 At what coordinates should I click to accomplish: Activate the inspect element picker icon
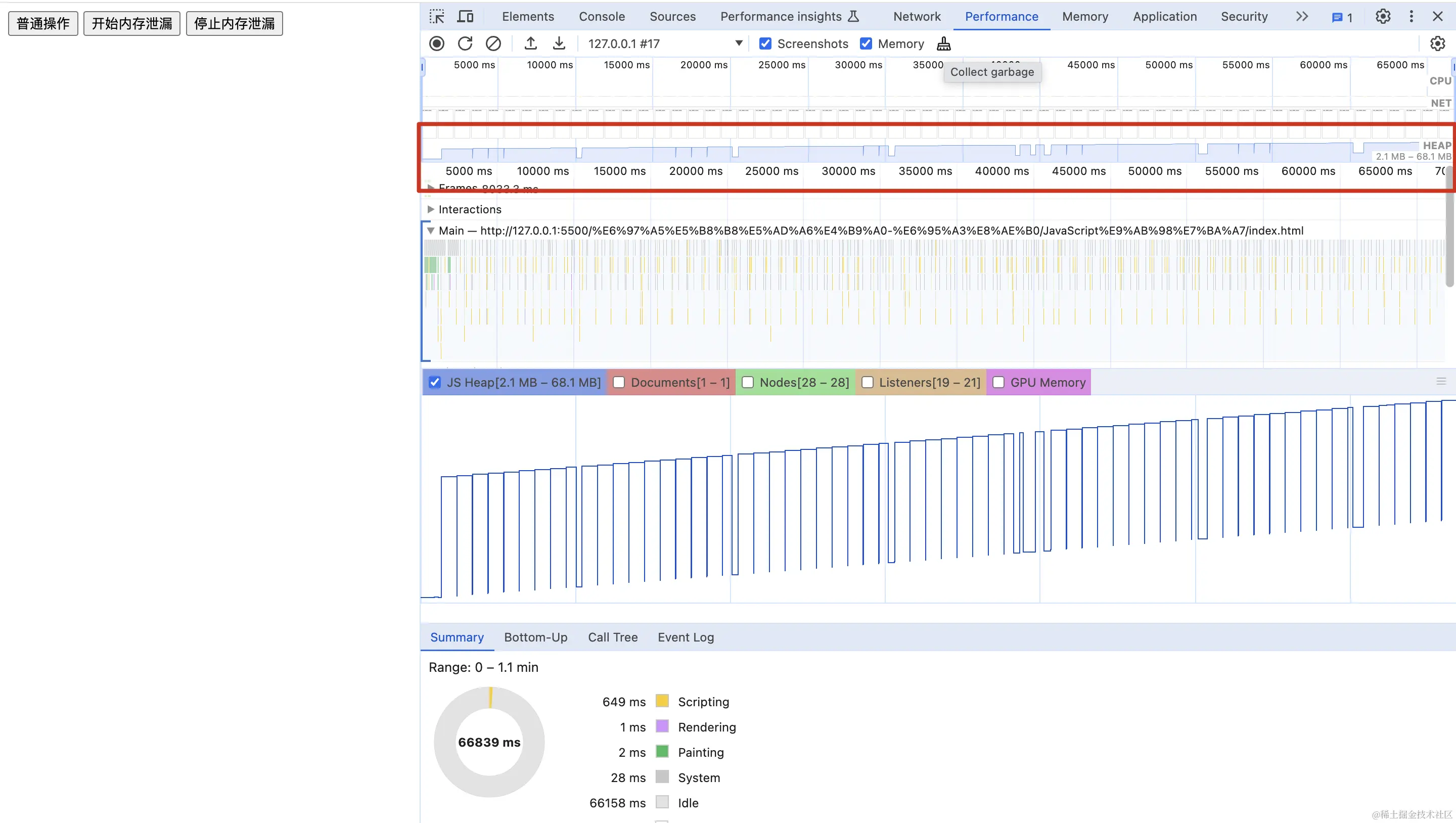pyautogui.click(x=436, y=16)
